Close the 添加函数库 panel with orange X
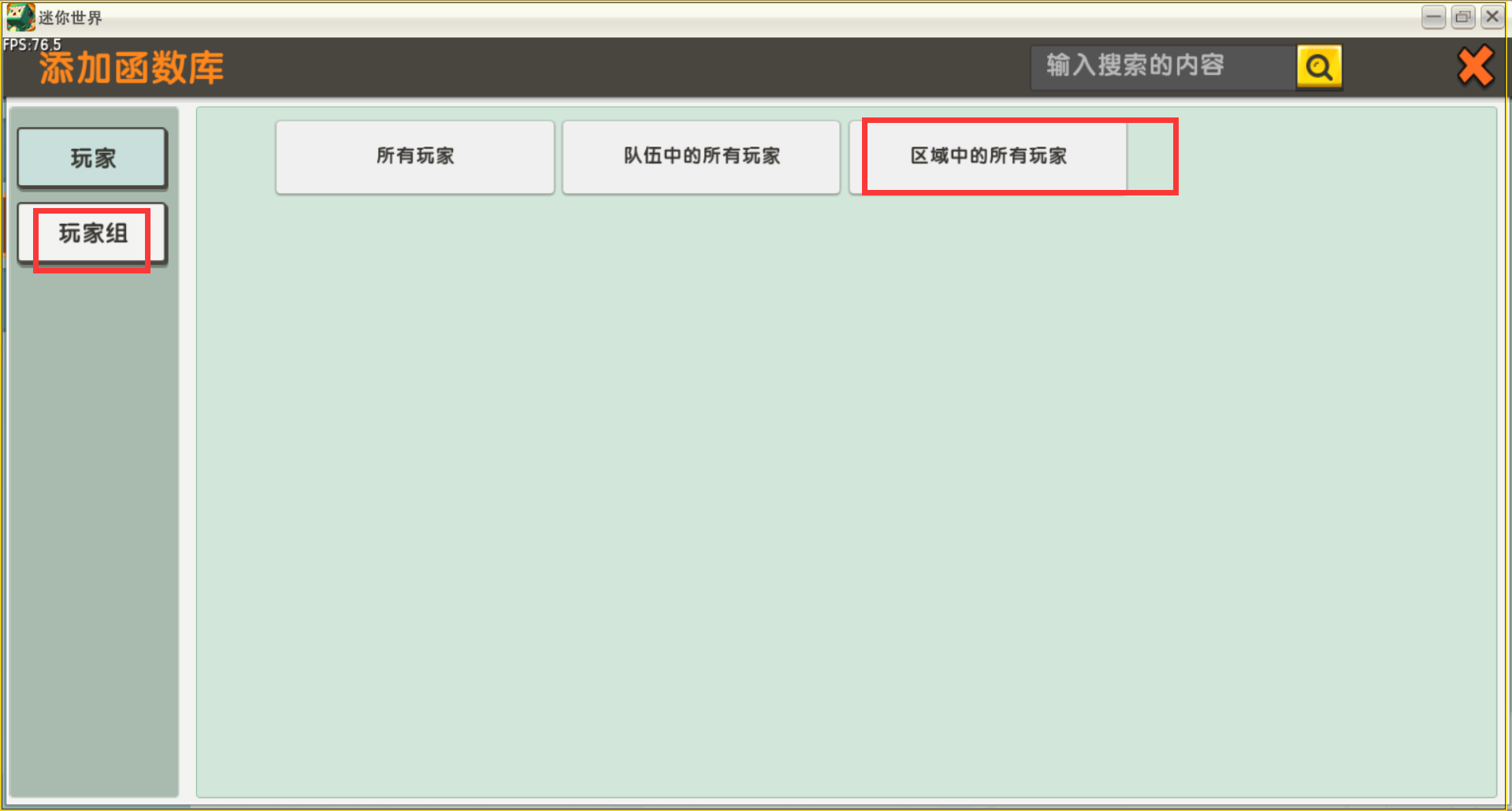This screenshot has height=811, width=1512. 1475,66
